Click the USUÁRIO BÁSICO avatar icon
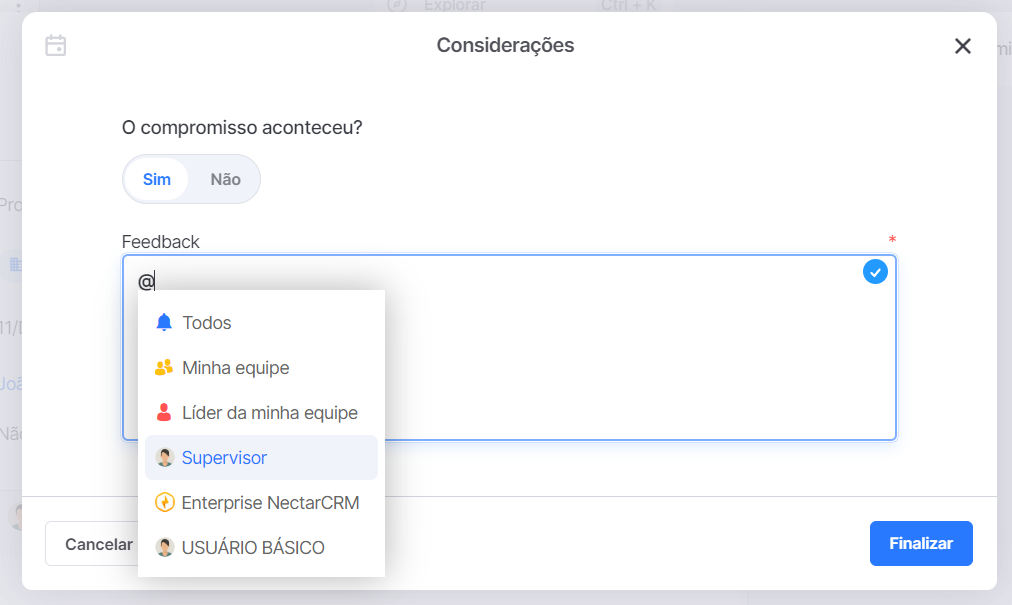 pos(165,548)
